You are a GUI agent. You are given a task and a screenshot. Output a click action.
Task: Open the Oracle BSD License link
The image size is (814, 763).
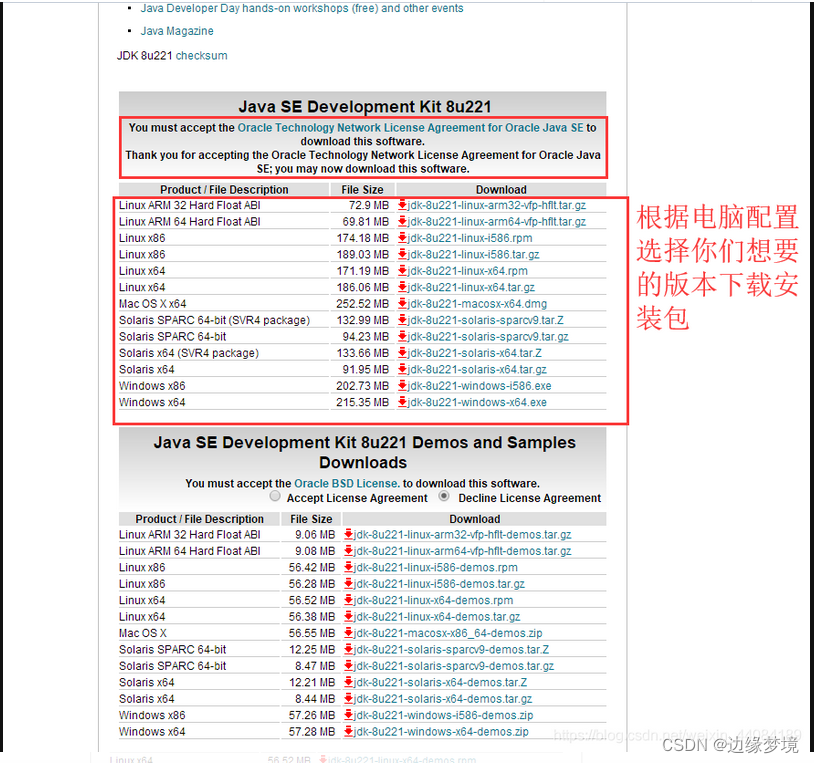(347, 483)
